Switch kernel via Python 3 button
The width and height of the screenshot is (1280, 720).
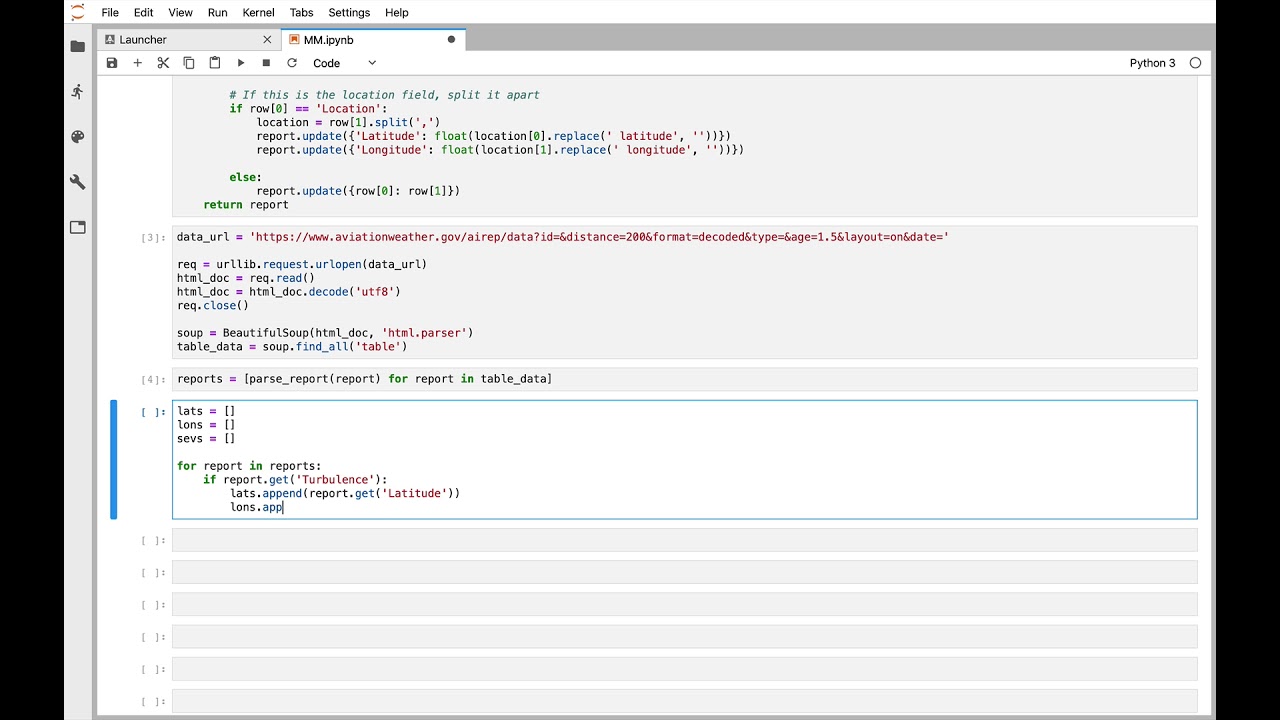[1152, 63]
